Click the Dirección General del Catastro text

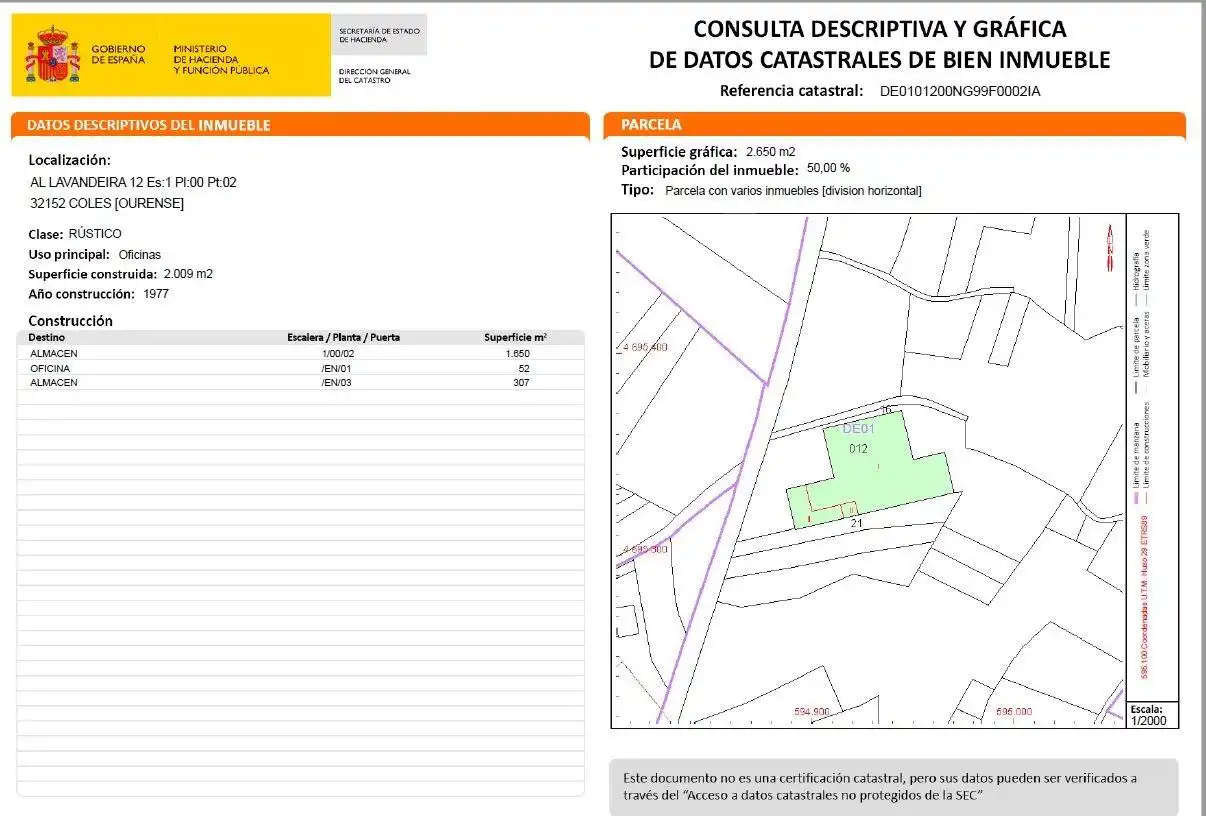[375, 76]
